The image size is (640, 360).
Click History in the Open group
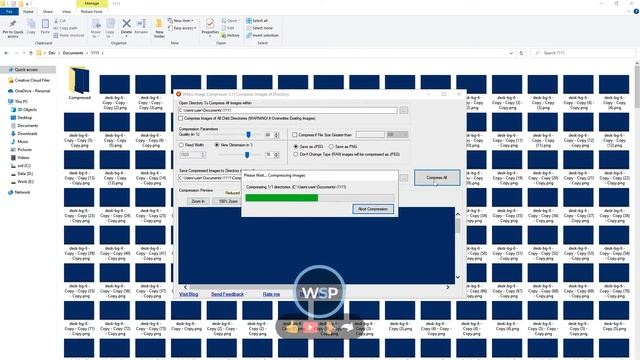pos(231,36)
